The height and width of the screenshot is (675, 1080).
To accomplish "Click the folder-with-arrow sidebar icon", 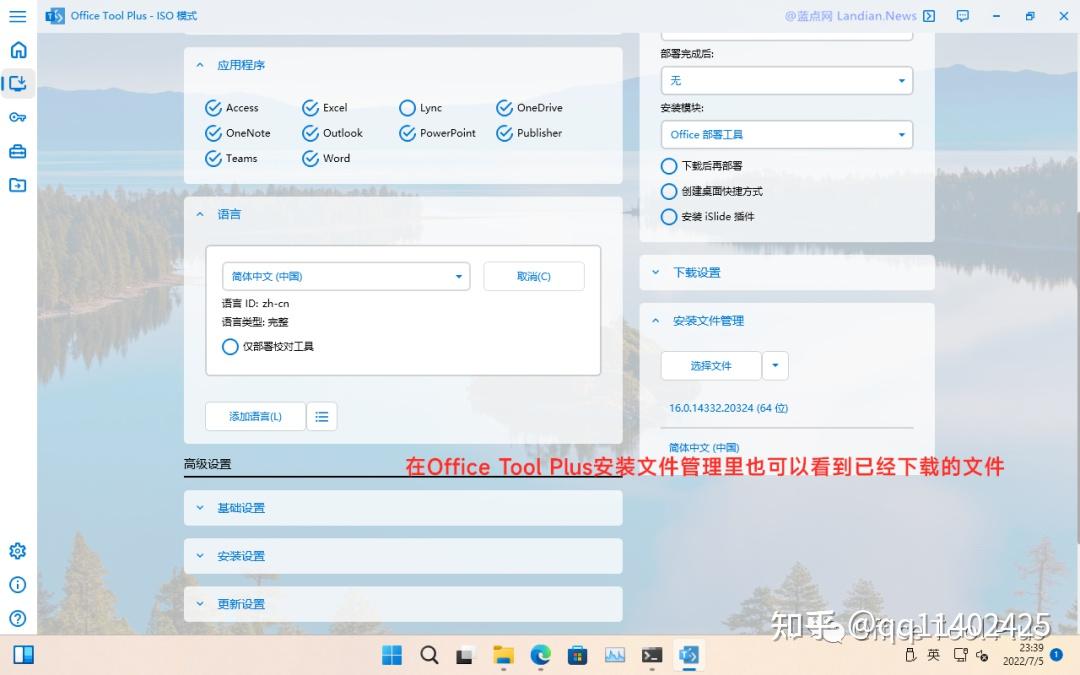I will pyautogui.click(x=17, y=185).
